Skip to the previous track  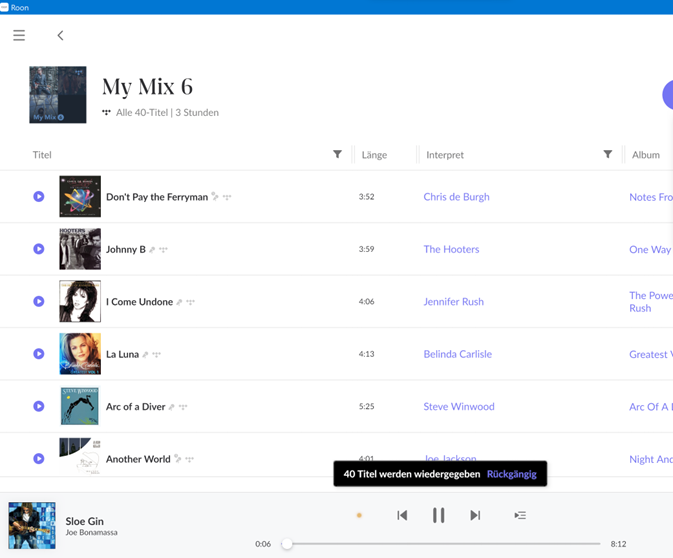point(402,515)
